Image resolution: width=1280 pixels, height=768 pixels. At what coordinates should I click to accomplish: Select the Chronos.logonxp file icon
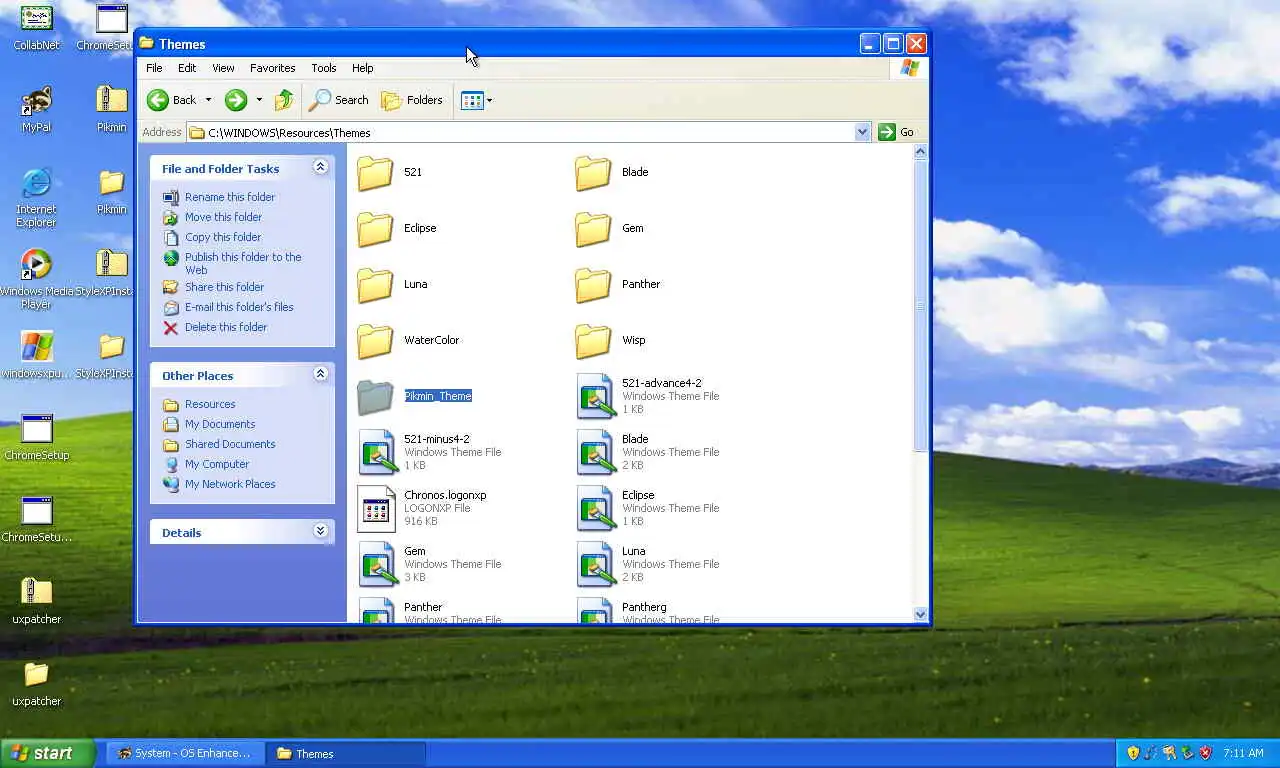tap(376, 509)
